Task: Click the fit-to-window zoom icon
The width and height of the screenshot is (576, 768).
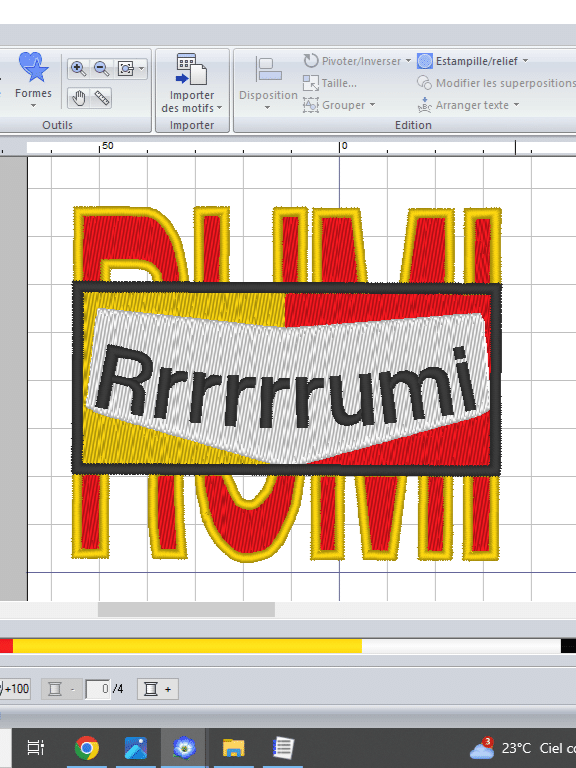Action: pyautogui.click(x=126, y=69)
